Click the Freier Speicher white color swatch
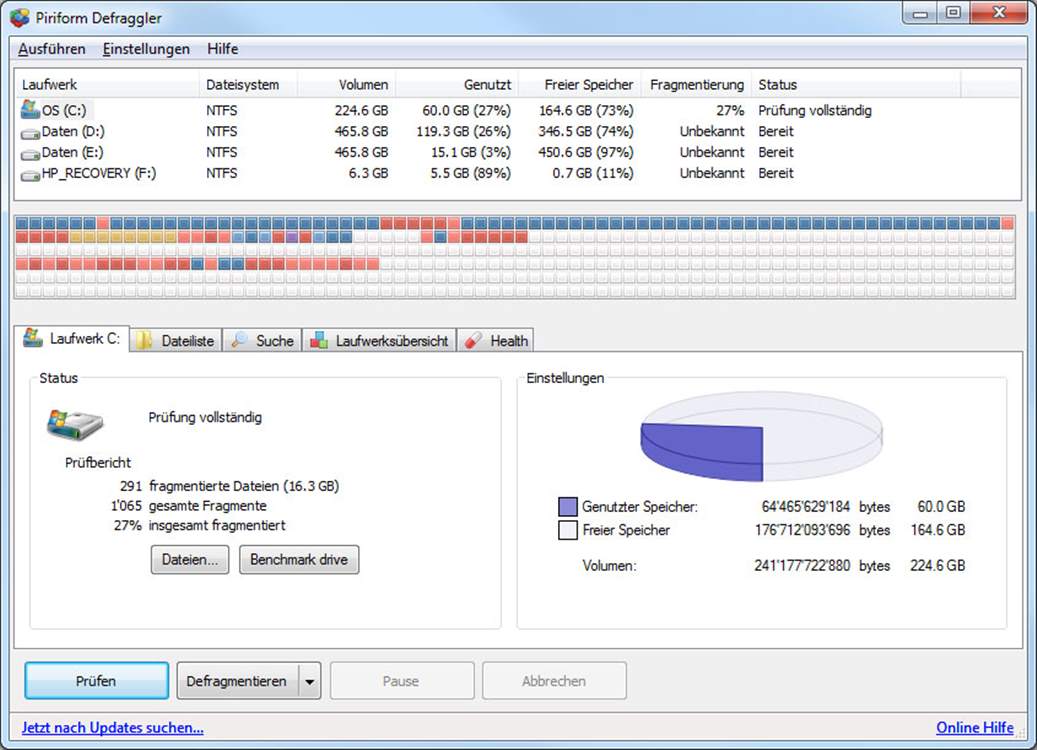The height and width of the screenshot is (750, 1037). point(567,530)
